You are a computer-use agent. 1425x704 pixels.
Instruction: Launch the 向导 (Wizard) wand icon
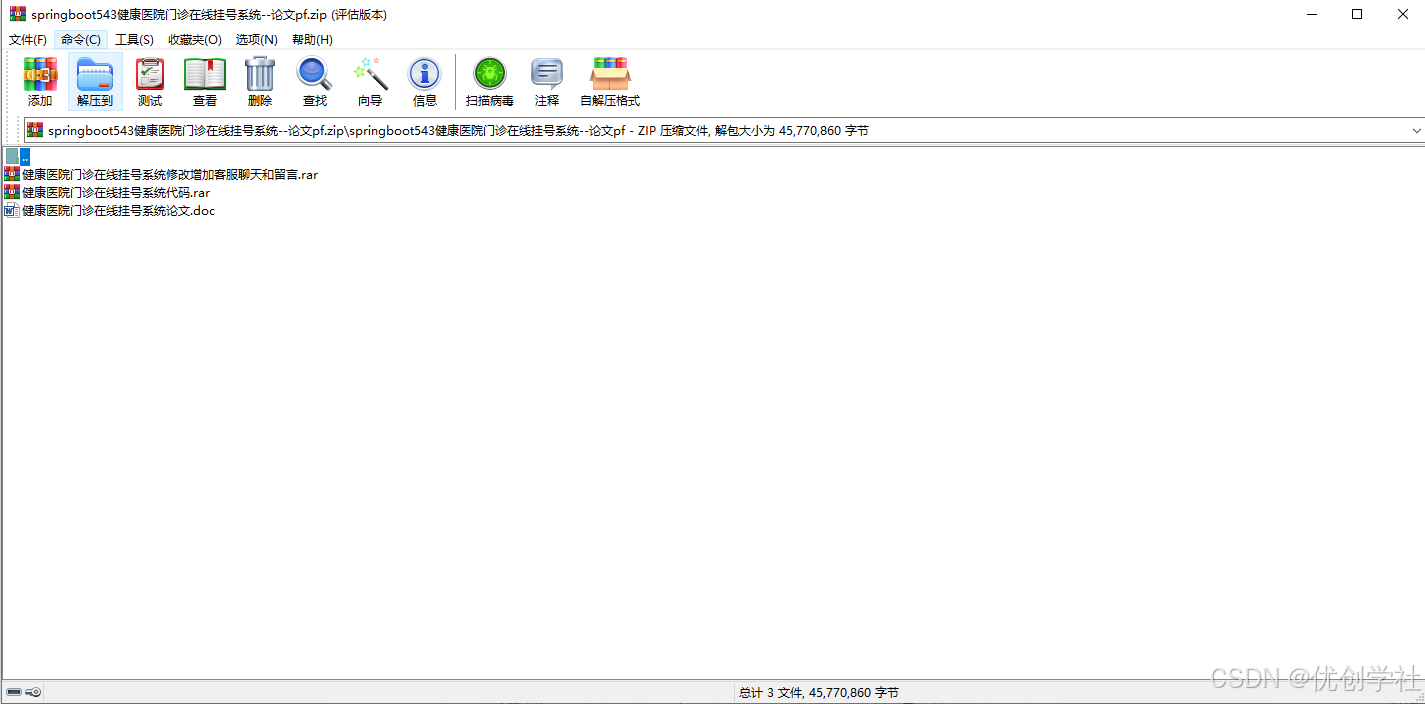click(370, 81)
